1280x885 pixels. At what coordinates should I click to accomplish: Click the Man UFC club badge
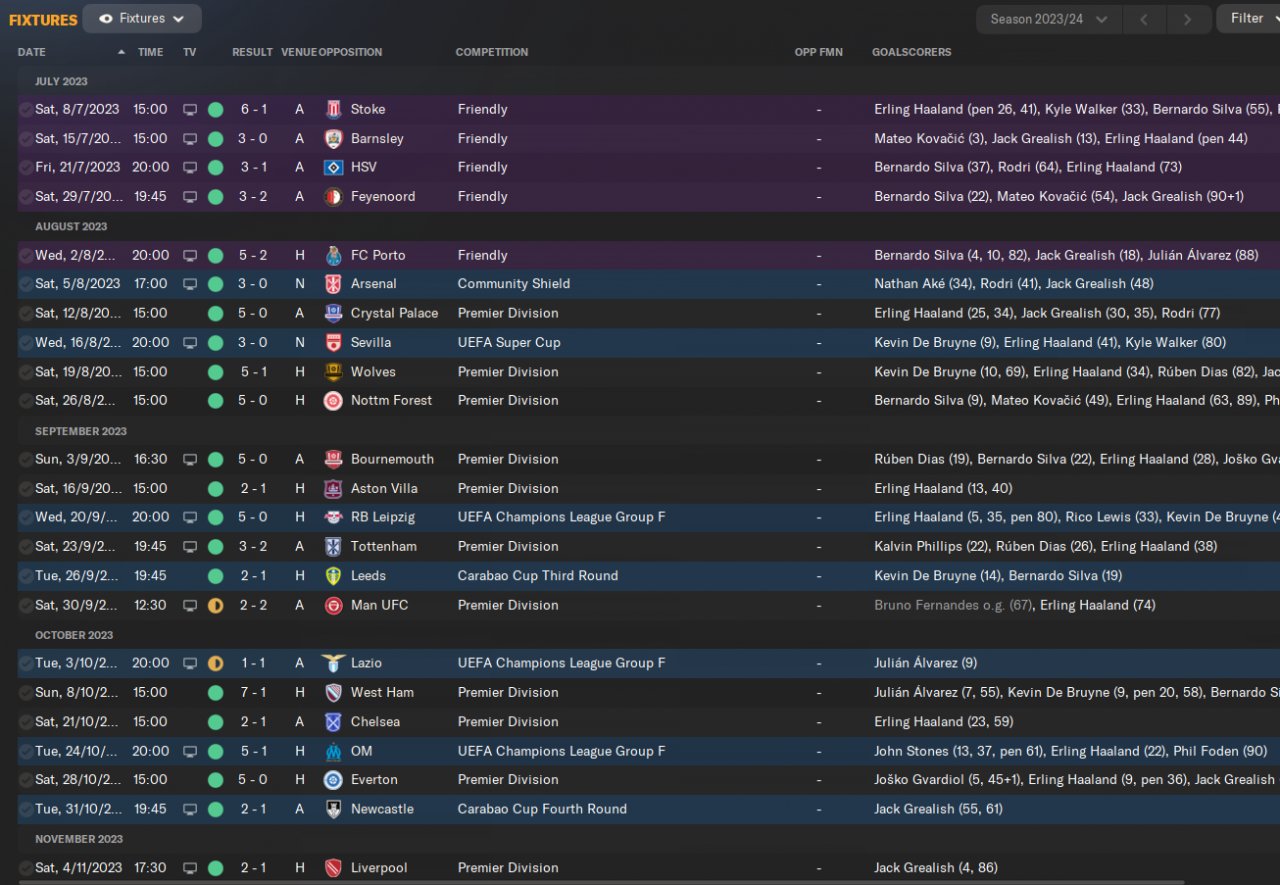tap(334, 606)
